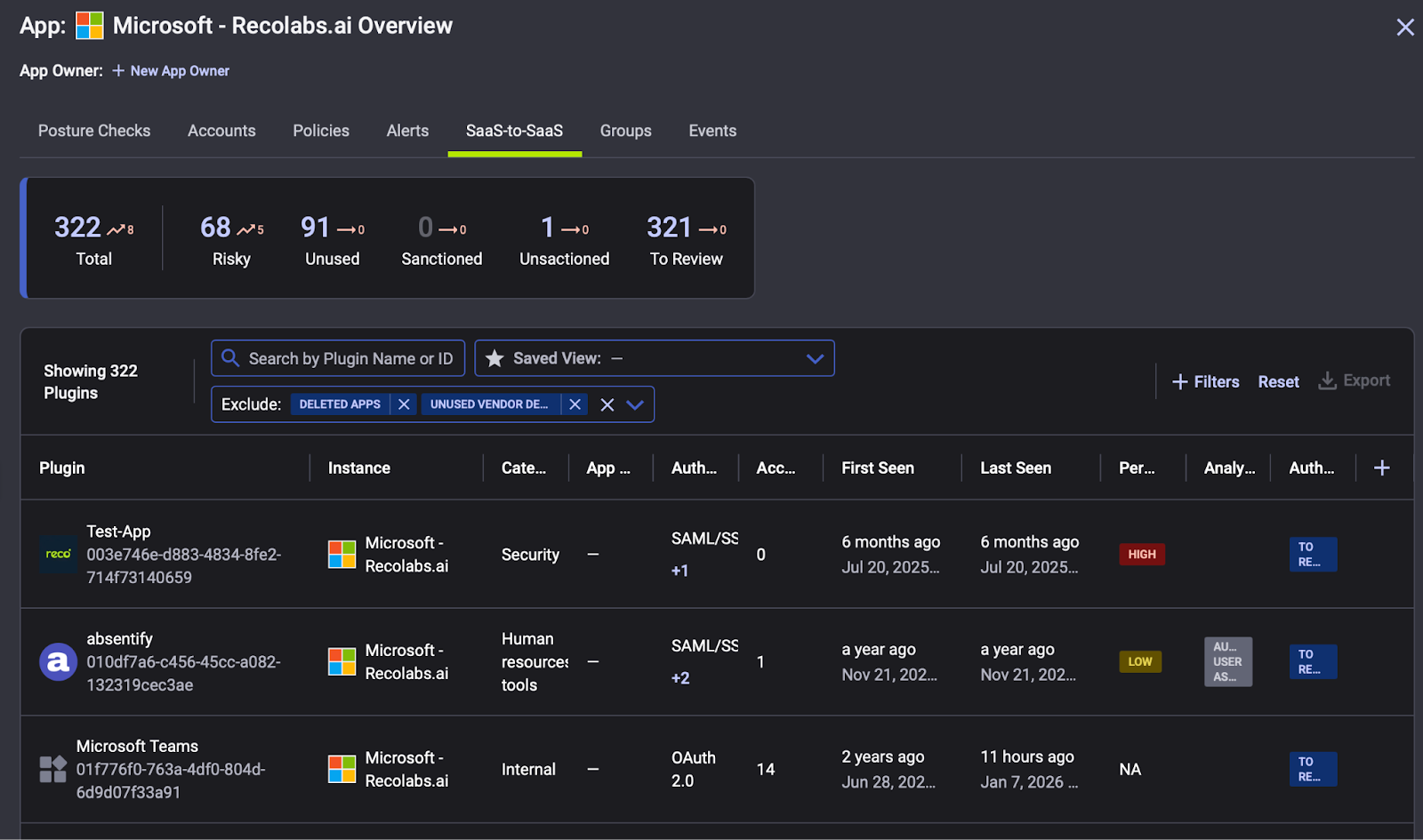Click the LOW permission badge
The image size is (1423, 840).
[1140, 661]
